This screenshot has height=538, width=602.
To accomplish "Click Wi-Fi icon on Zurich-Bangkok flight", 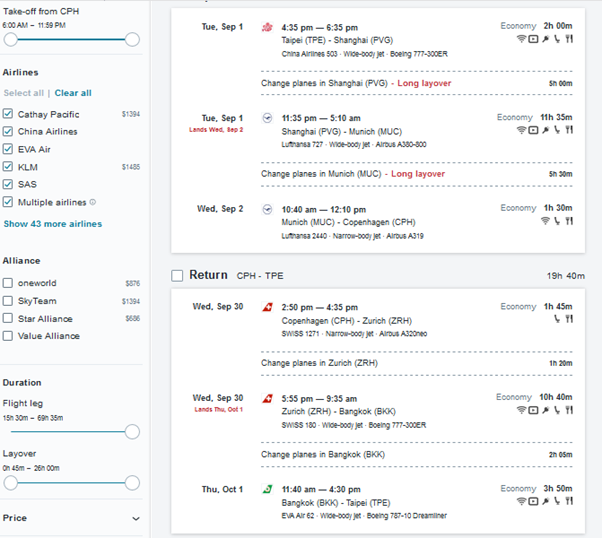I will click(521, 410).
